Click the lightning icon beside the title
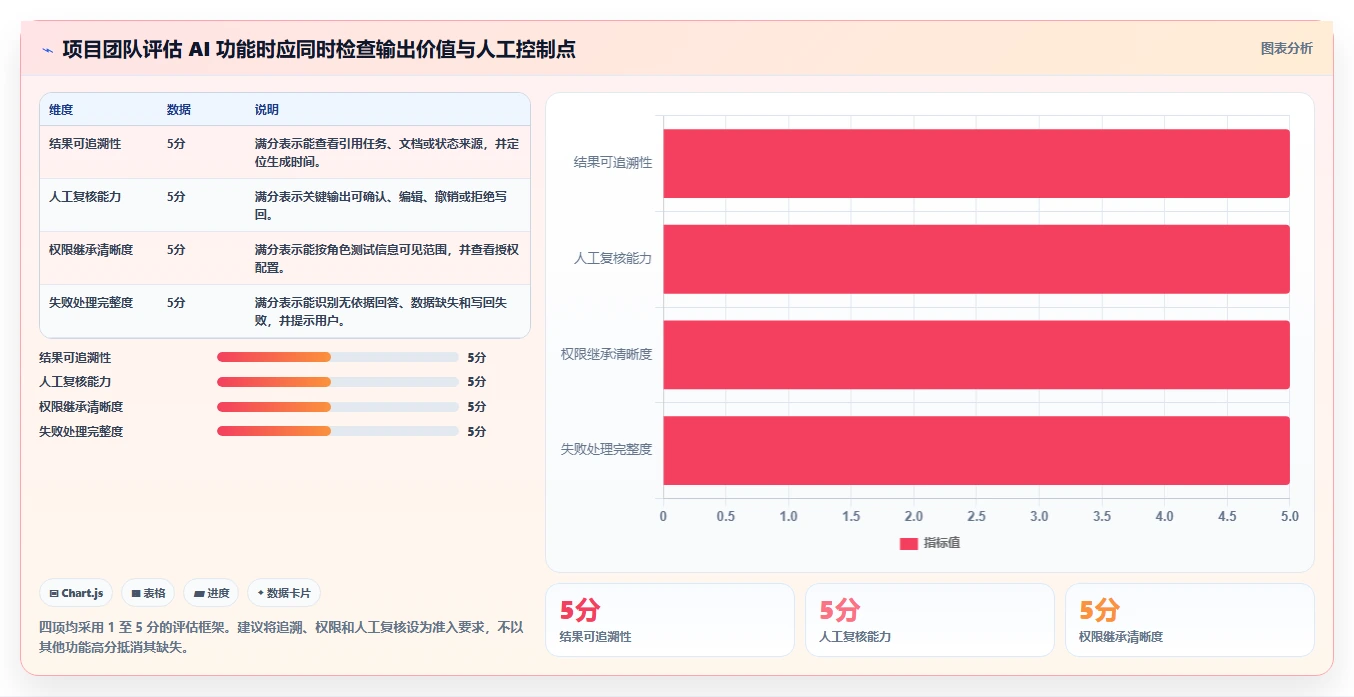 coord(47,50)
